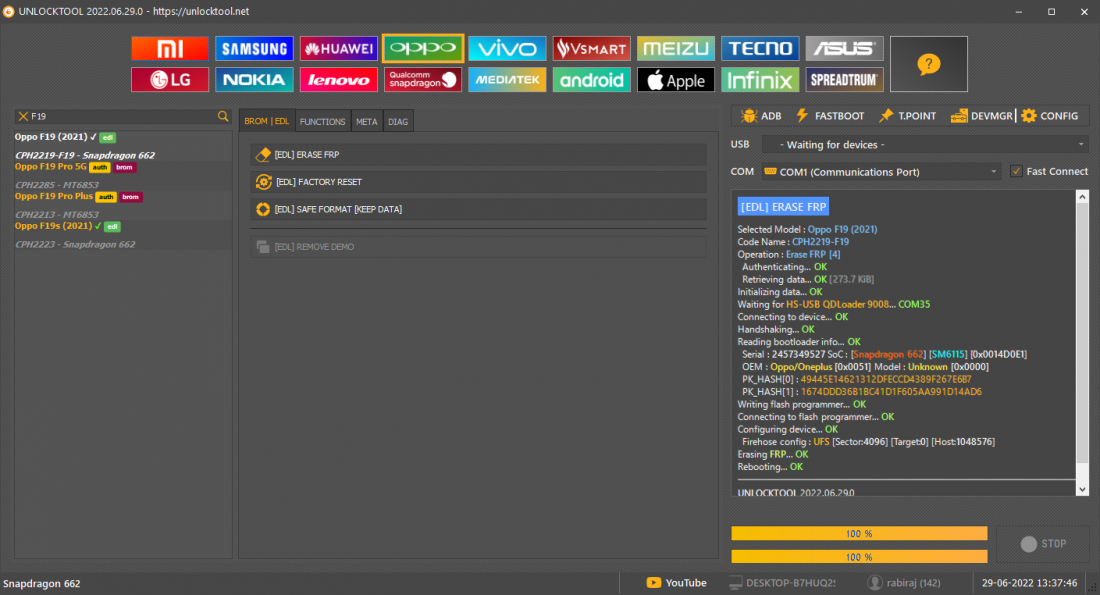The height and width of the screenshot is (595, 1100).
Task: Open the ADB tool
Action: tap(761, 116)
